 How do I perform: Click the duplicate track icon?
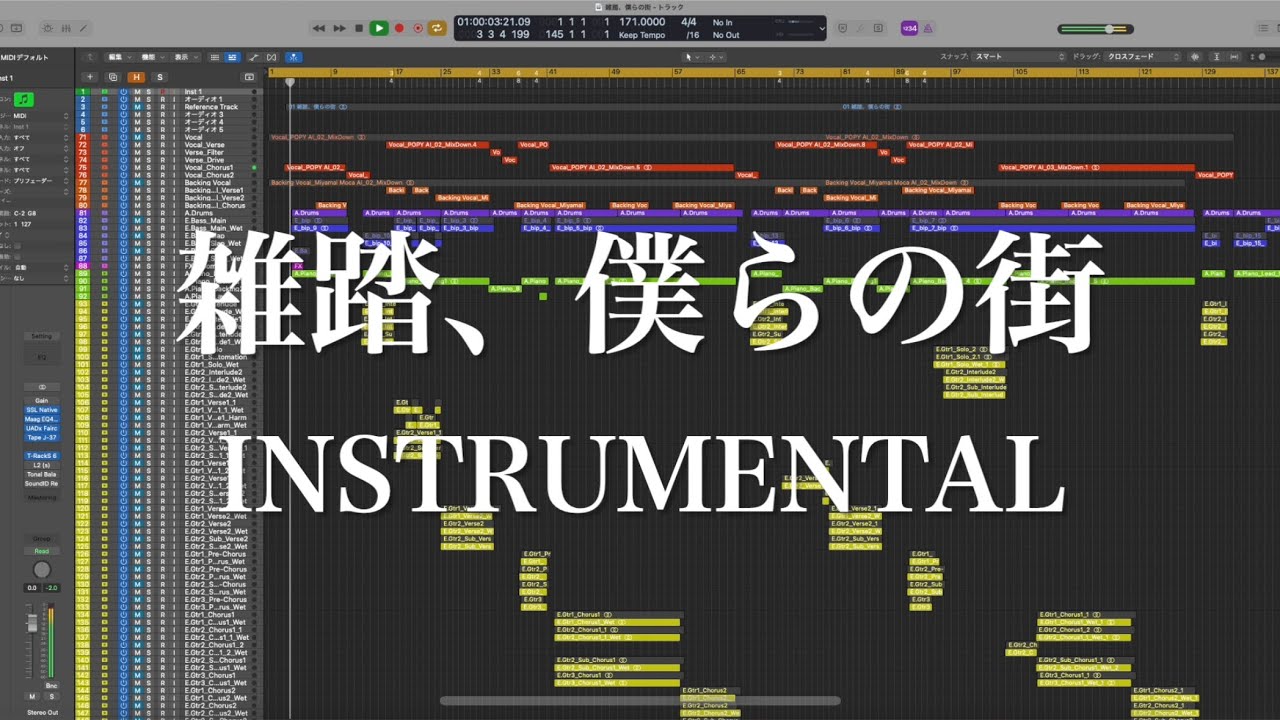pyautogui.click(x=113, y=77)
